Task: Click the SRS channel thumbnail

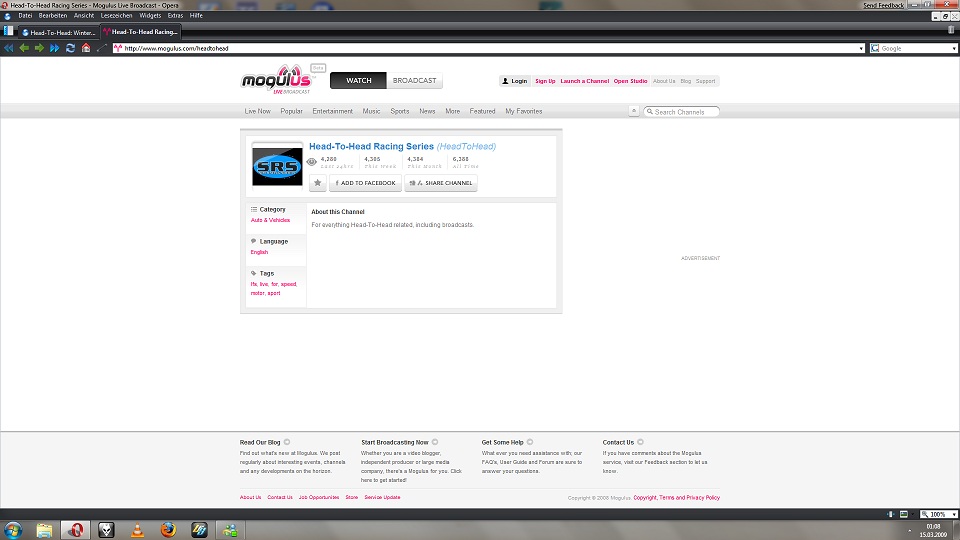Action: (x=277, y=167)
